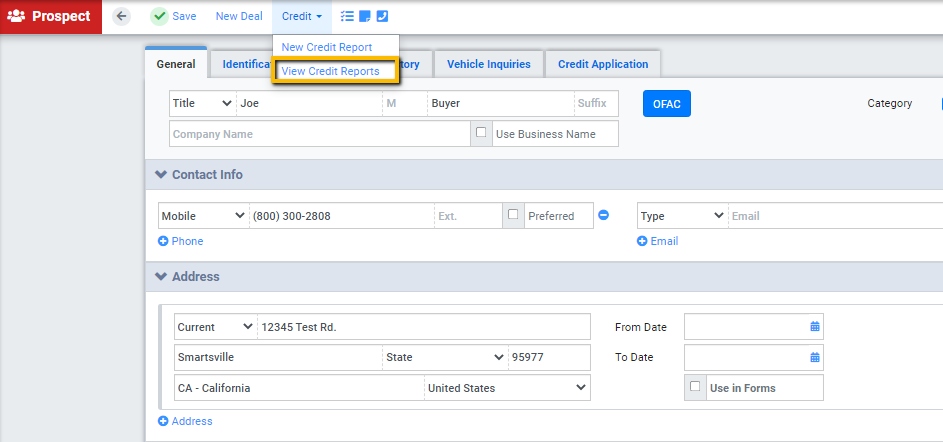Open the Credit dropdown menu

pos(302,17)
